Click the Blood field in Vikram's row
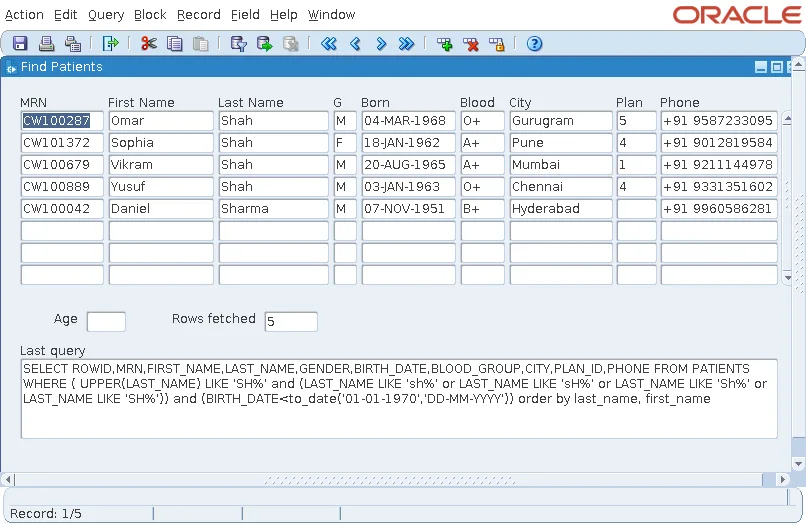The width and height of the screenshot is (806, 529). (483, 165)
